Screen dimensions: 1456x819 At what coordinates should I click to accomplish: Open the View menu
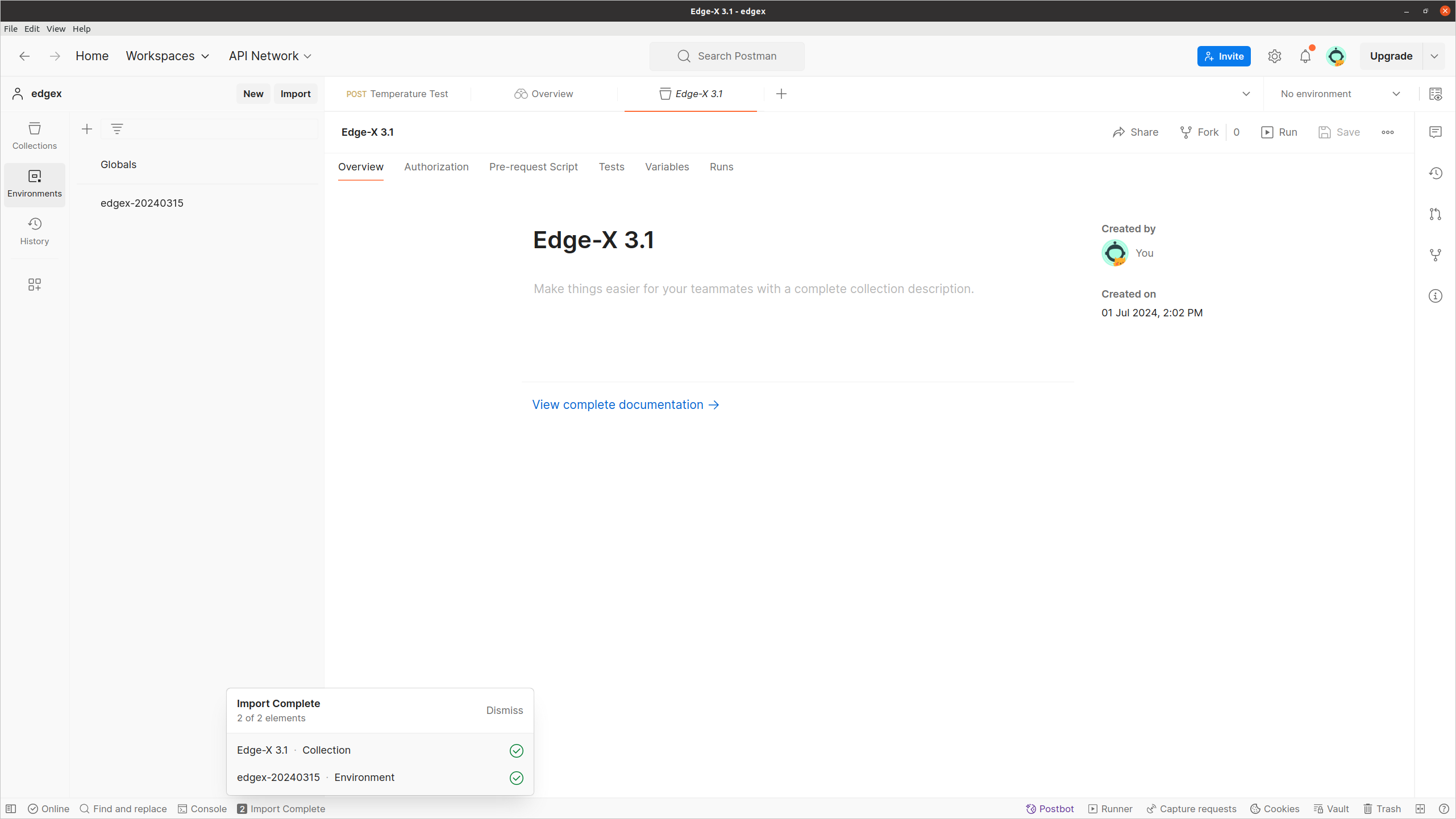tap(56, 29)
